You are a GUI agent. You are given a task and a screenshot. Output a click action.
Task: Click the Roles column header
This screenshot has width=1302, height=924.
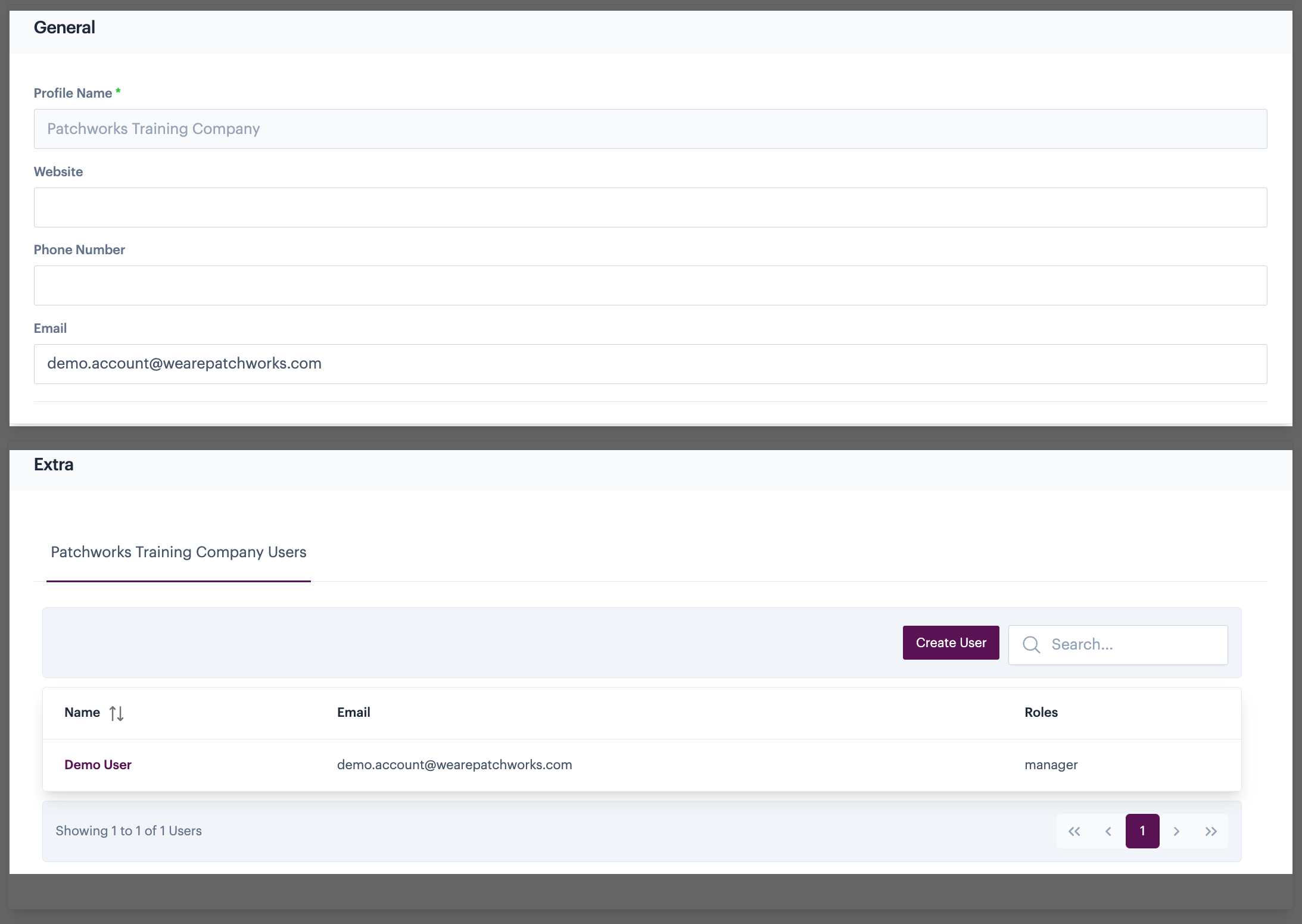click(x=1041, y=713)
